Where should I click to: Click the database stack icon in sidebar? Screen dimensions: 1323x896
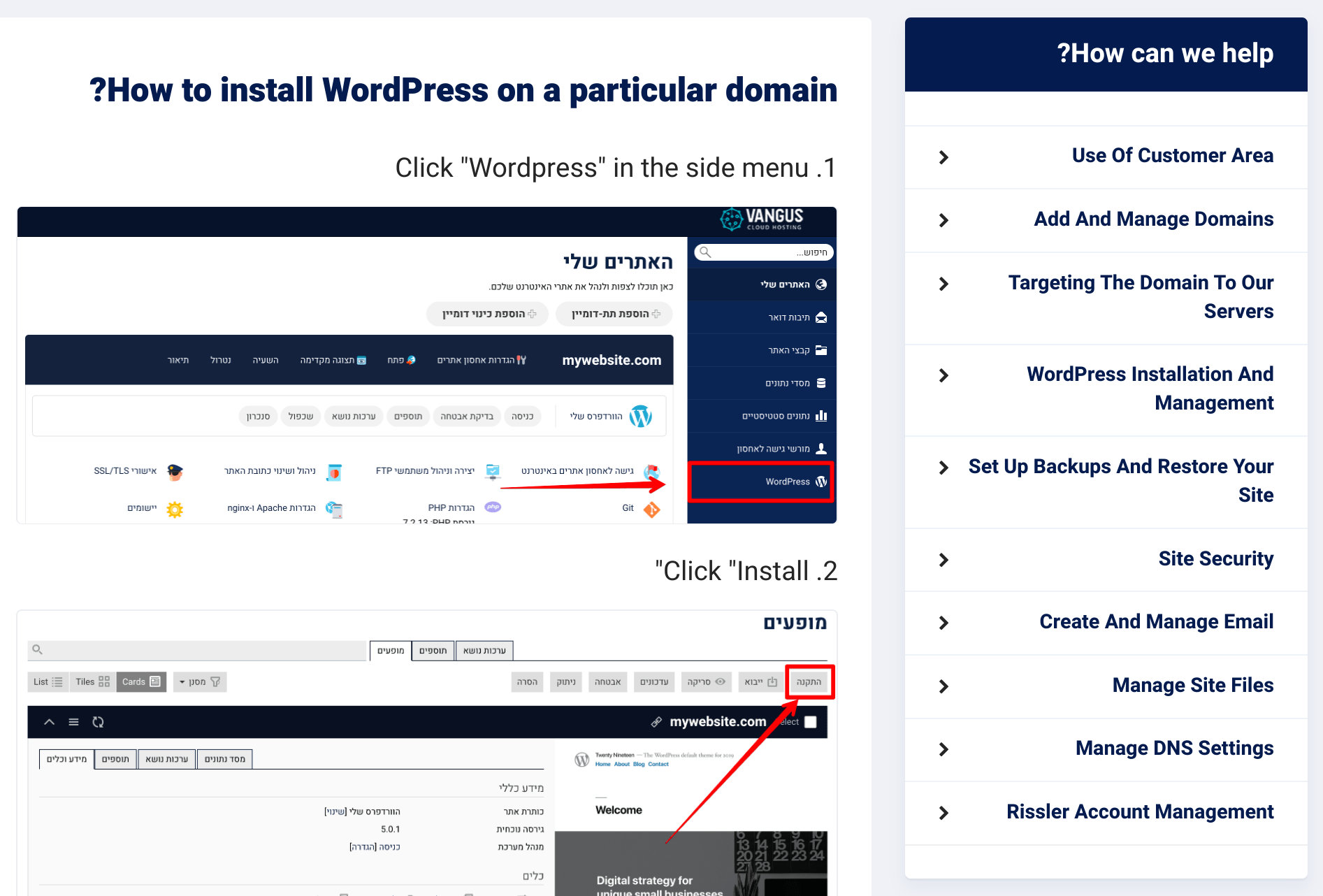821,383
